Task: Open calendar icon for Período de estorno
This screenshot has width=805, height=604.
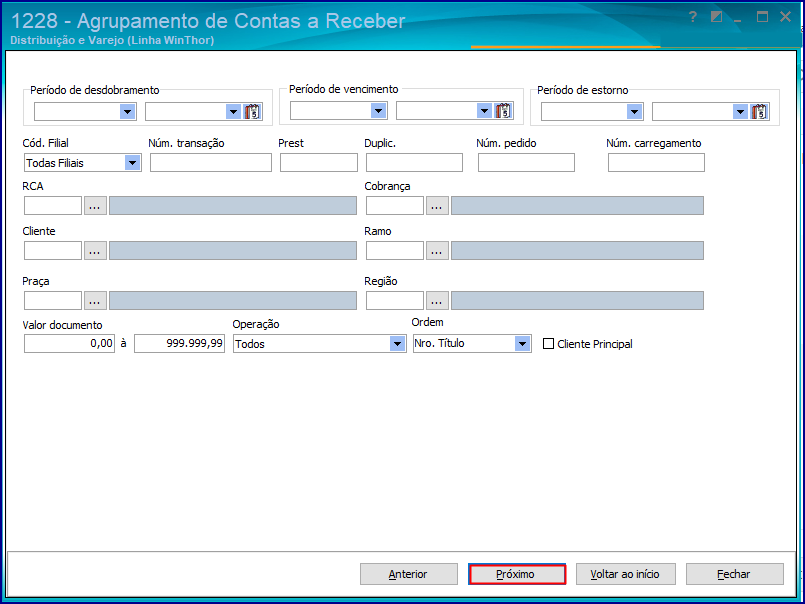Action: pyautogui.click(x=759, y=111)
